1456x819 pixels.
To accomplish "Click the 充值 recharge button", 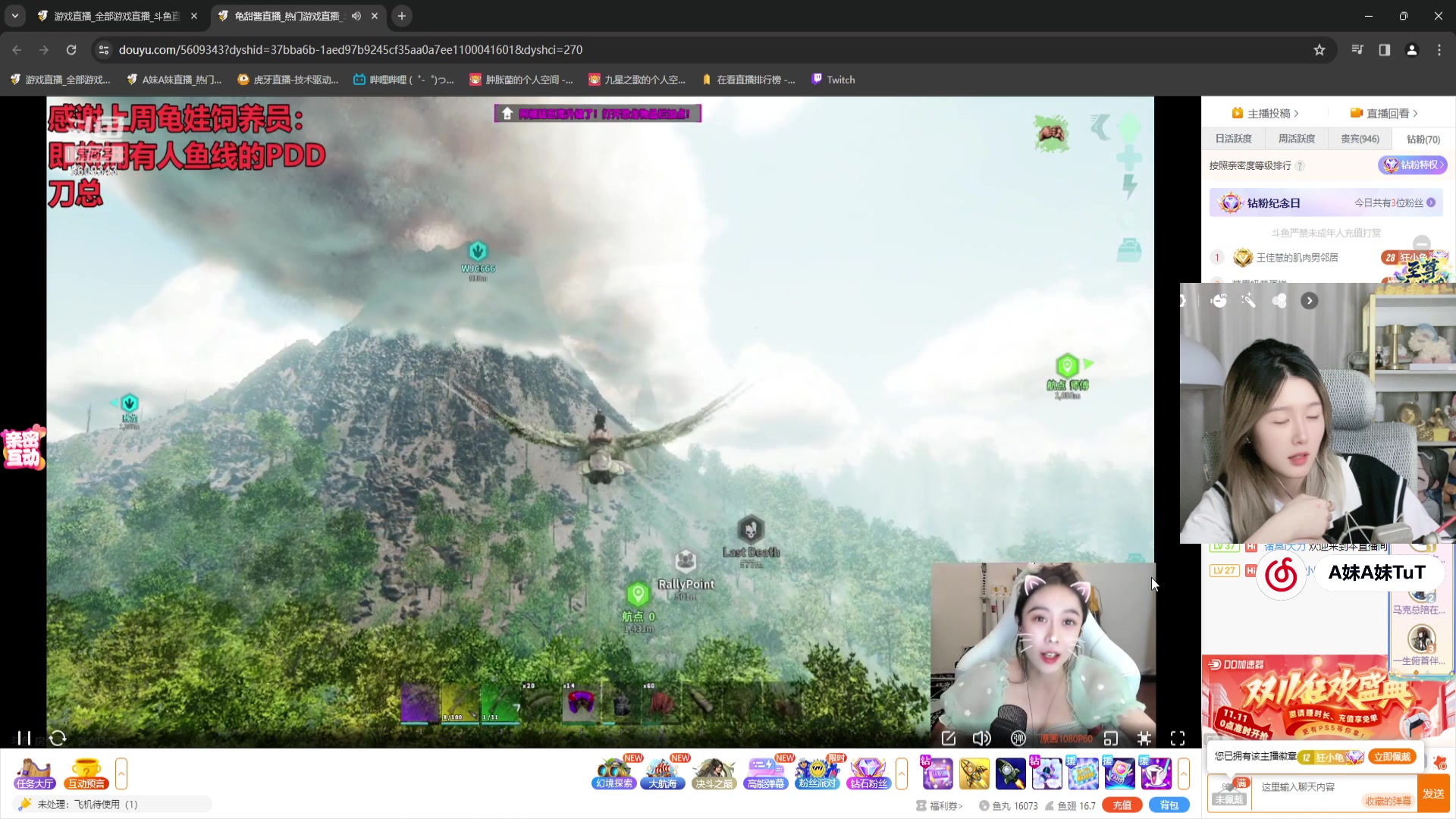I will click(x=1122, y=805).
